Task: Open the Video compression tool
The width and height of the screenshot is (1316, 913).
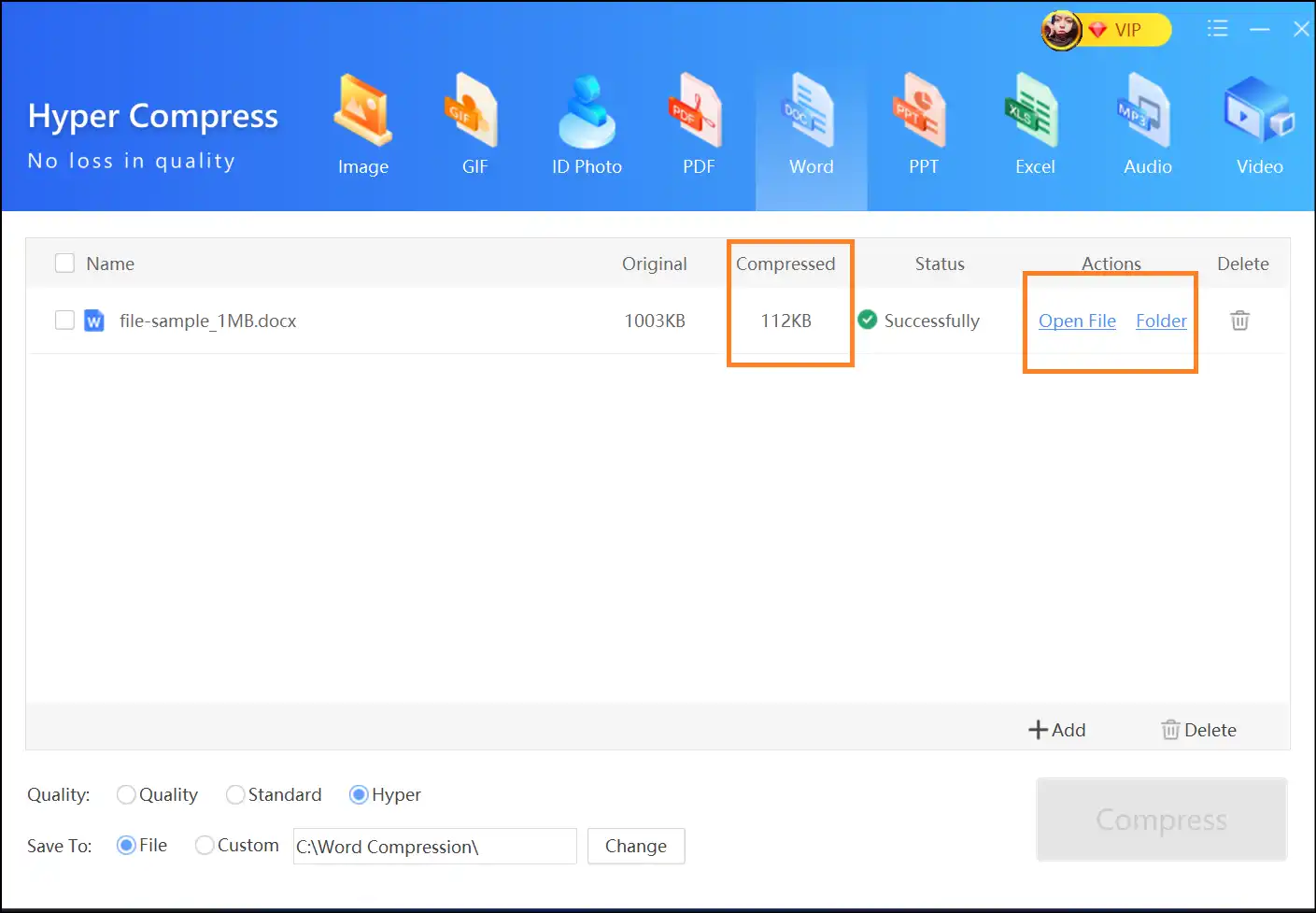Action: (x=1259, y=125)
